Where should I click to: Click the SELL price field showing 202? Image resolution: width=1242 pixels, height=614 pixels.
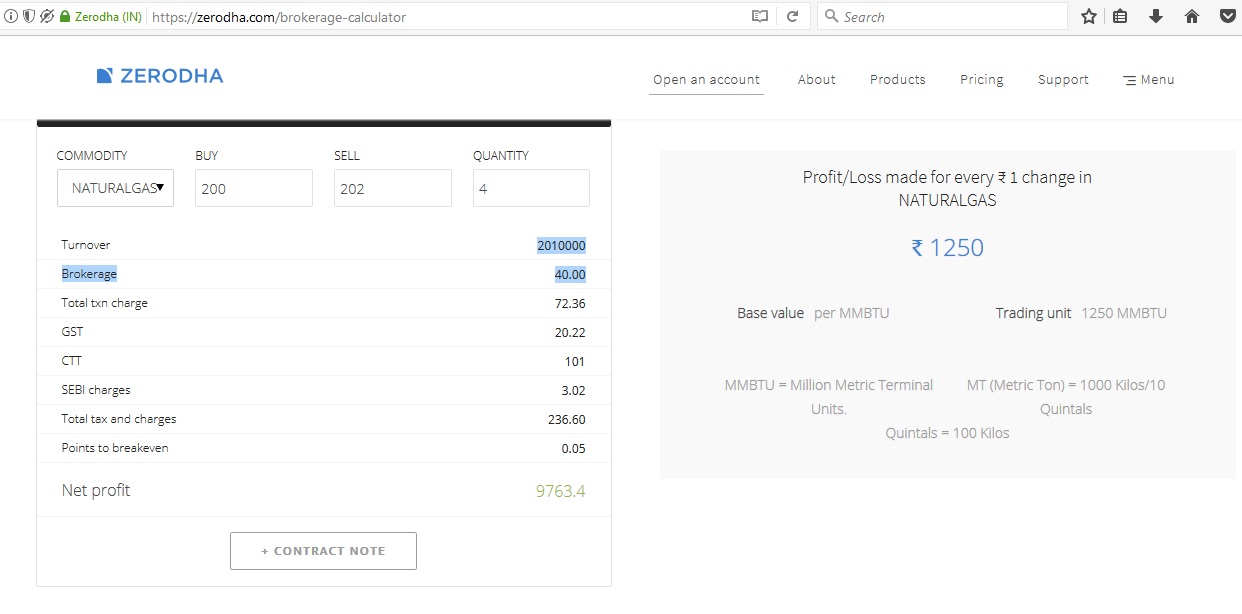point(393,188)
